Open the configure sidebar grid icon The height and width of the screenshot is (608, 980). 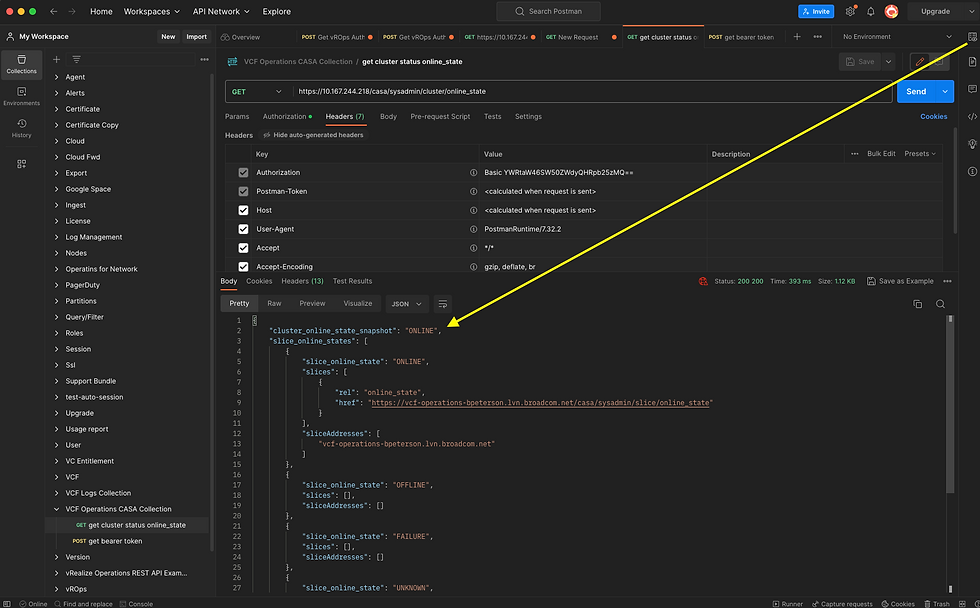pyautogui.click(x=22, y=164)
